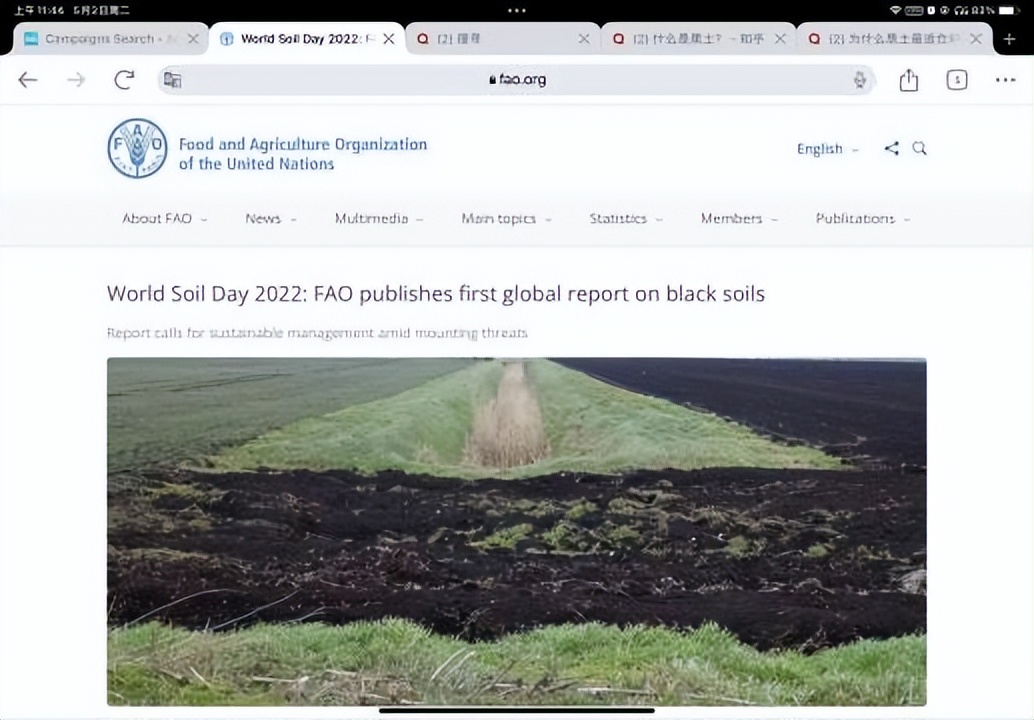The image size is (1034, 720).
Task: Close the World Soil Day 2022 tab
Action: 389,39
